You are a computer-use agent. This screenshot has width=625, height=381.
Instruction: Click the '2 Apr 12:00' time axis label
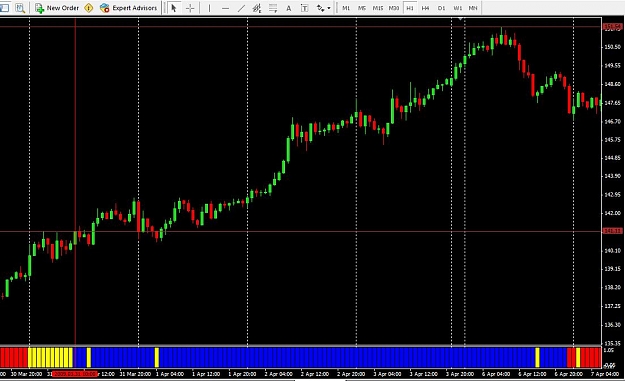pyautogui.click(x=315, y=374)
